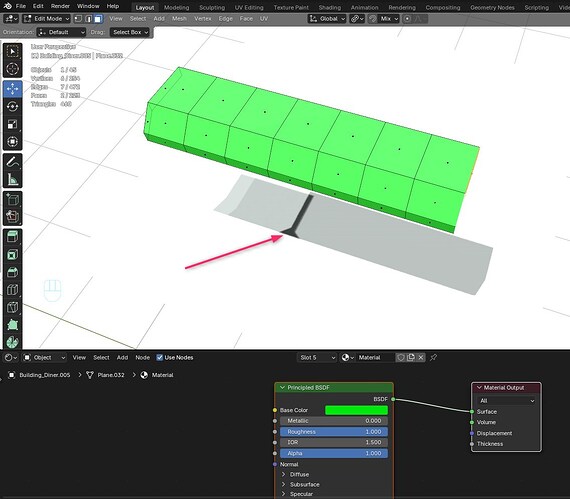Select the 3D Cursor tool
Image resolution: width=570 pixels, height=499 pixels.
pyautogui.click(x=12, y=69)
